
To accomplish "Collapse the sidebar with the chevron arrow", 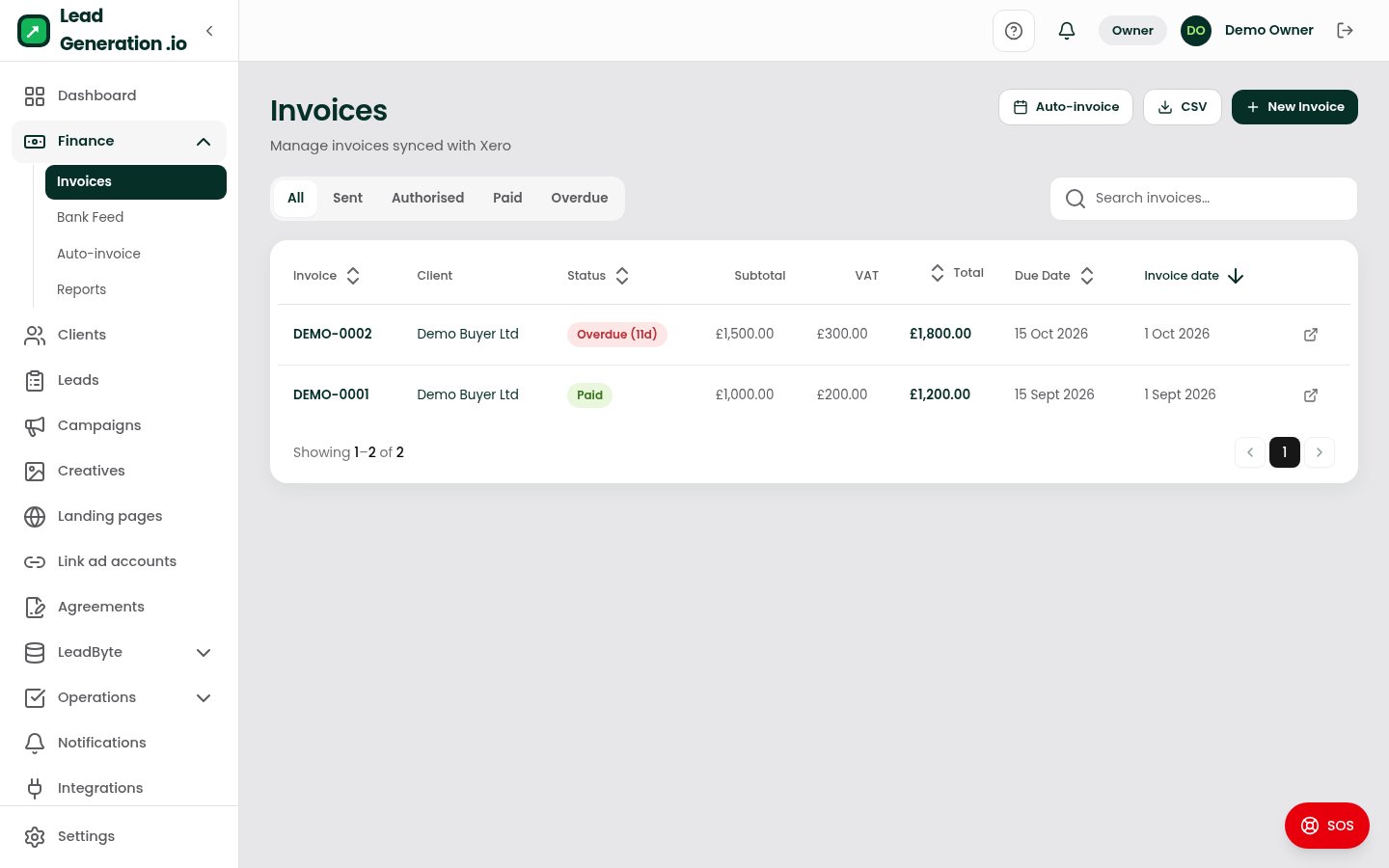I will 209,31.
